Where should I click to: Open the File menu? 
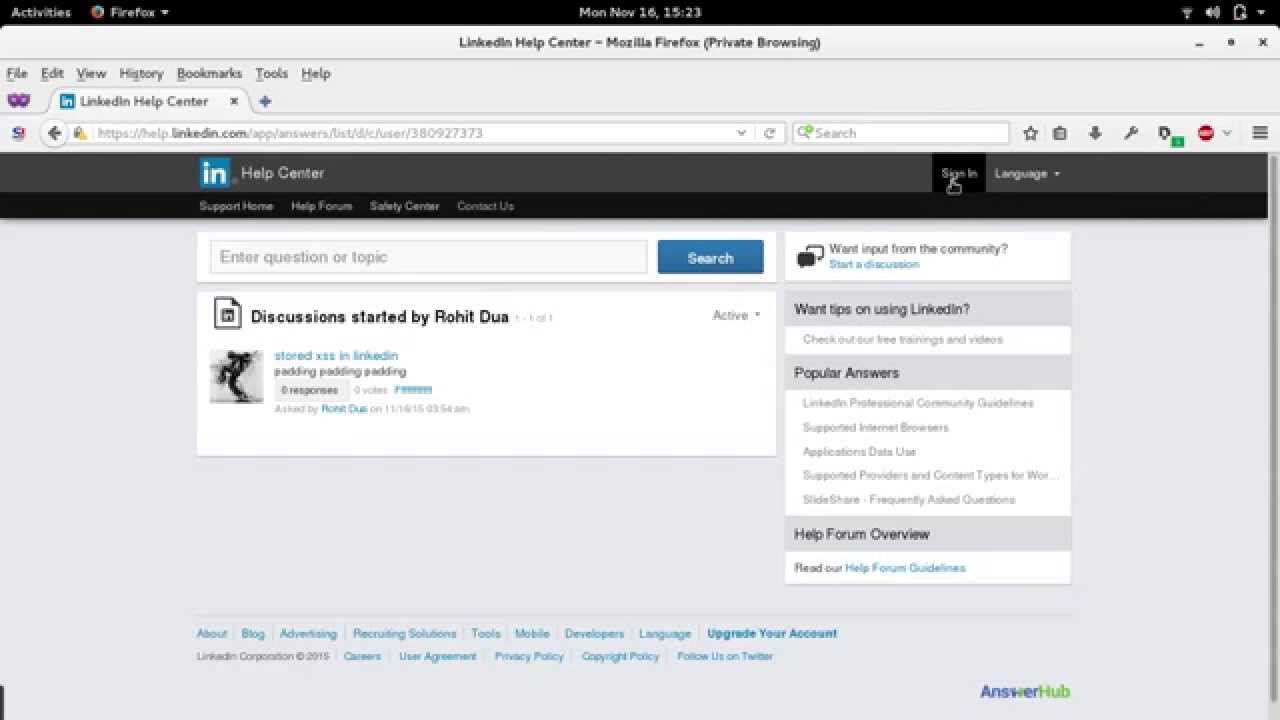point(17,73)
